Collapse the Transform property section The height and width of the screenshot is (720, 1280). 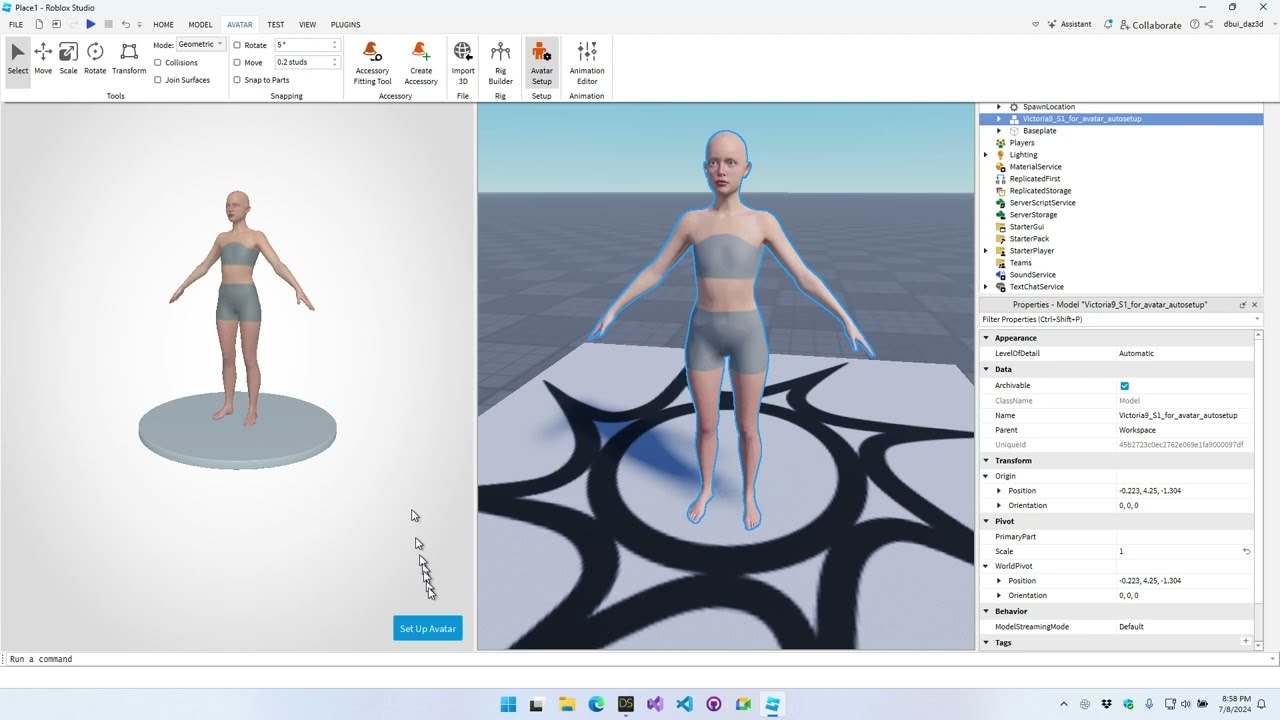986,460
